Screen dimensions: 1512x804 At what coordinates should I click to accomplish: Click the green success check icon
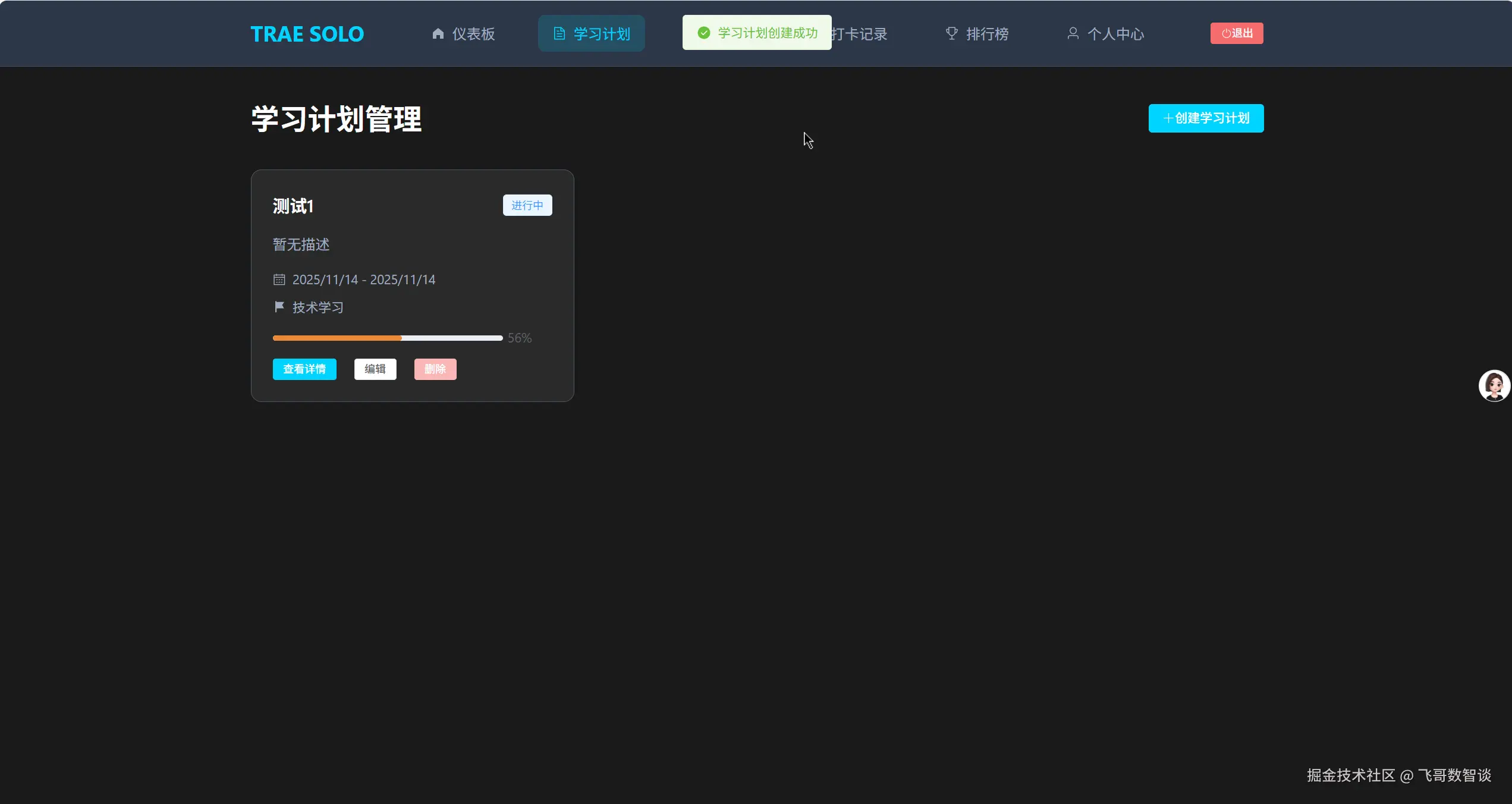tap(703, 33)
